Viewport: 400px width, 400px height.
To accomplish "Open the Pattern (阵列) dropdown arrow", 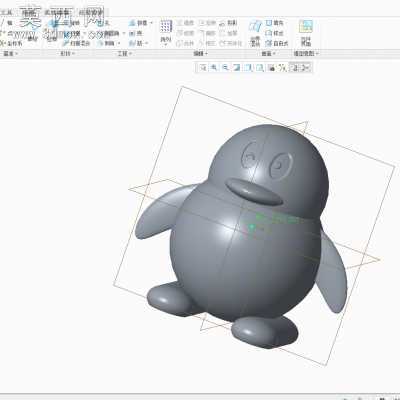I will 166,45.
